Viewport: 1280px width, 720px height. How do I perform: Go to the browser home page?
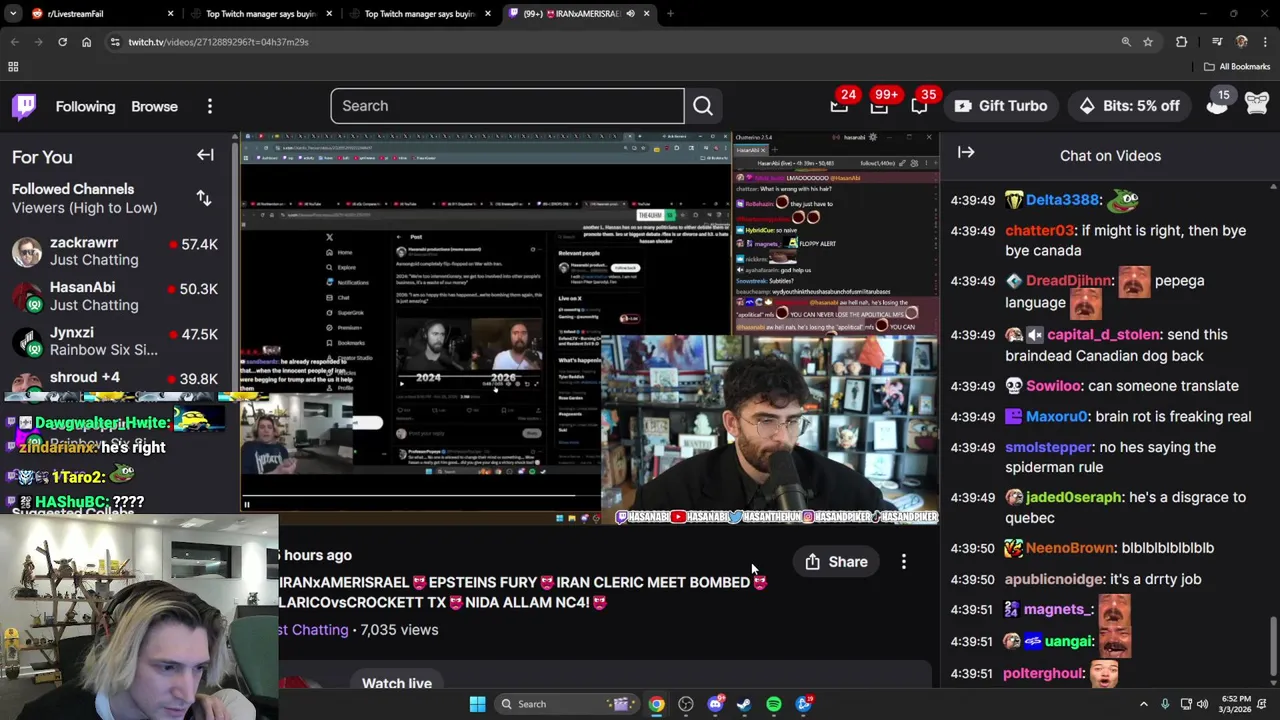pyautogui.click(x=86, y=42)
